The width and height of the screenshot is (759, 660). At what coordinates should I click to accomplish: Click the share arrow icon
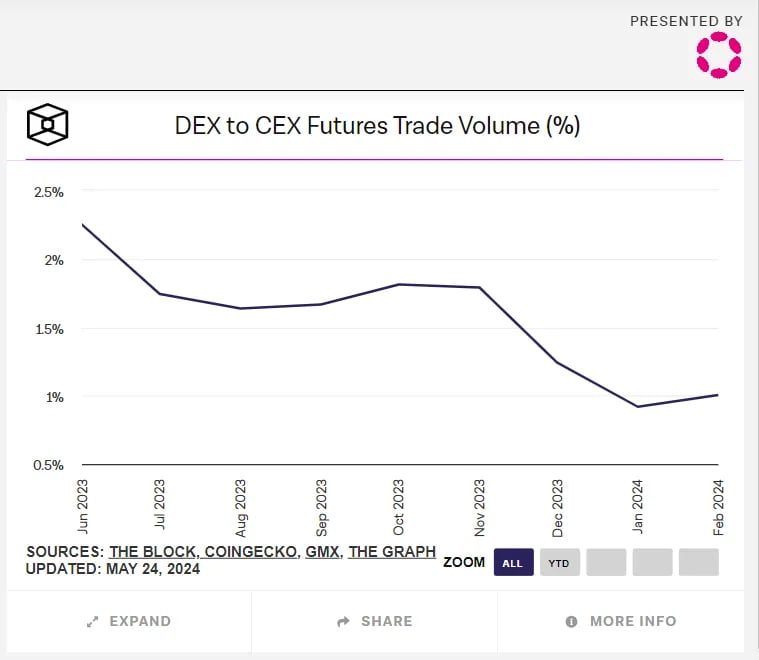[343, 621]
